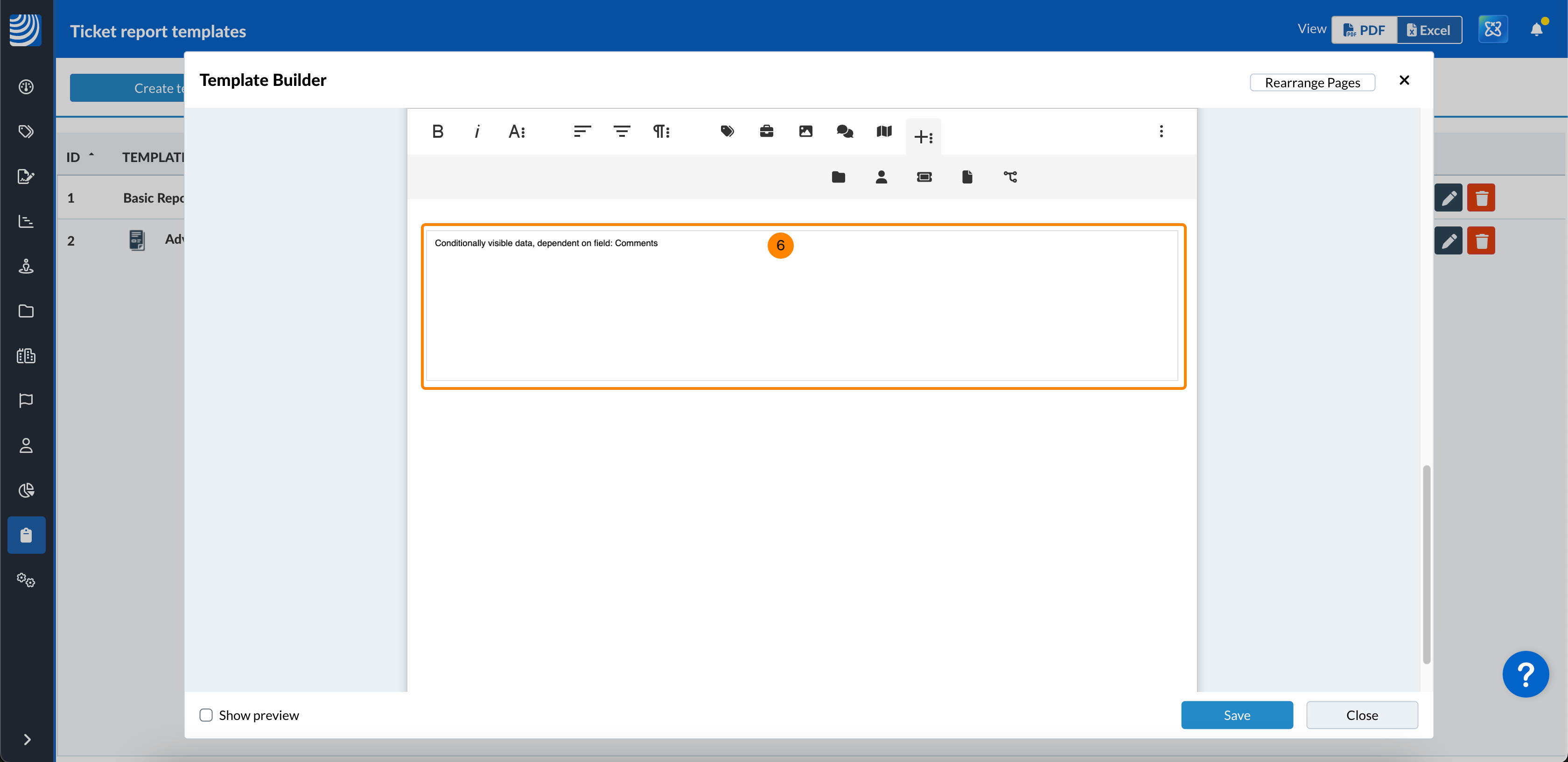The height and width of the screenshot is (762, 1568).
Task: Insert ticket tags field icon
Action: [727, 132]
